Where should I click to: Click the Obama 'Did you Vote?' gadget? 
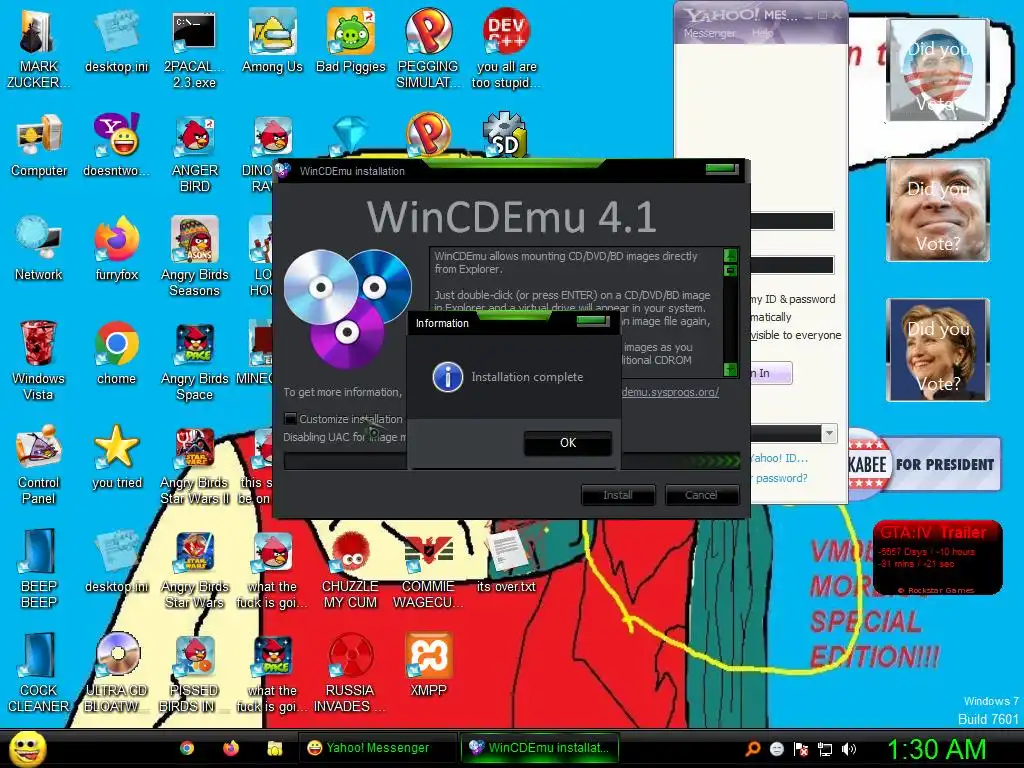coord(937,70)
